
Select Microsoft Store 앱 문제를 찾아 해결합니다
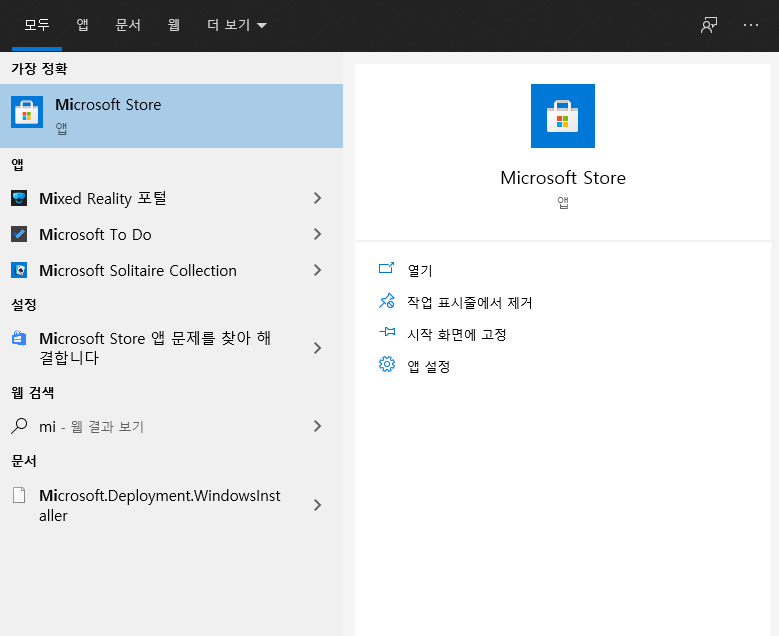[155, 348]
